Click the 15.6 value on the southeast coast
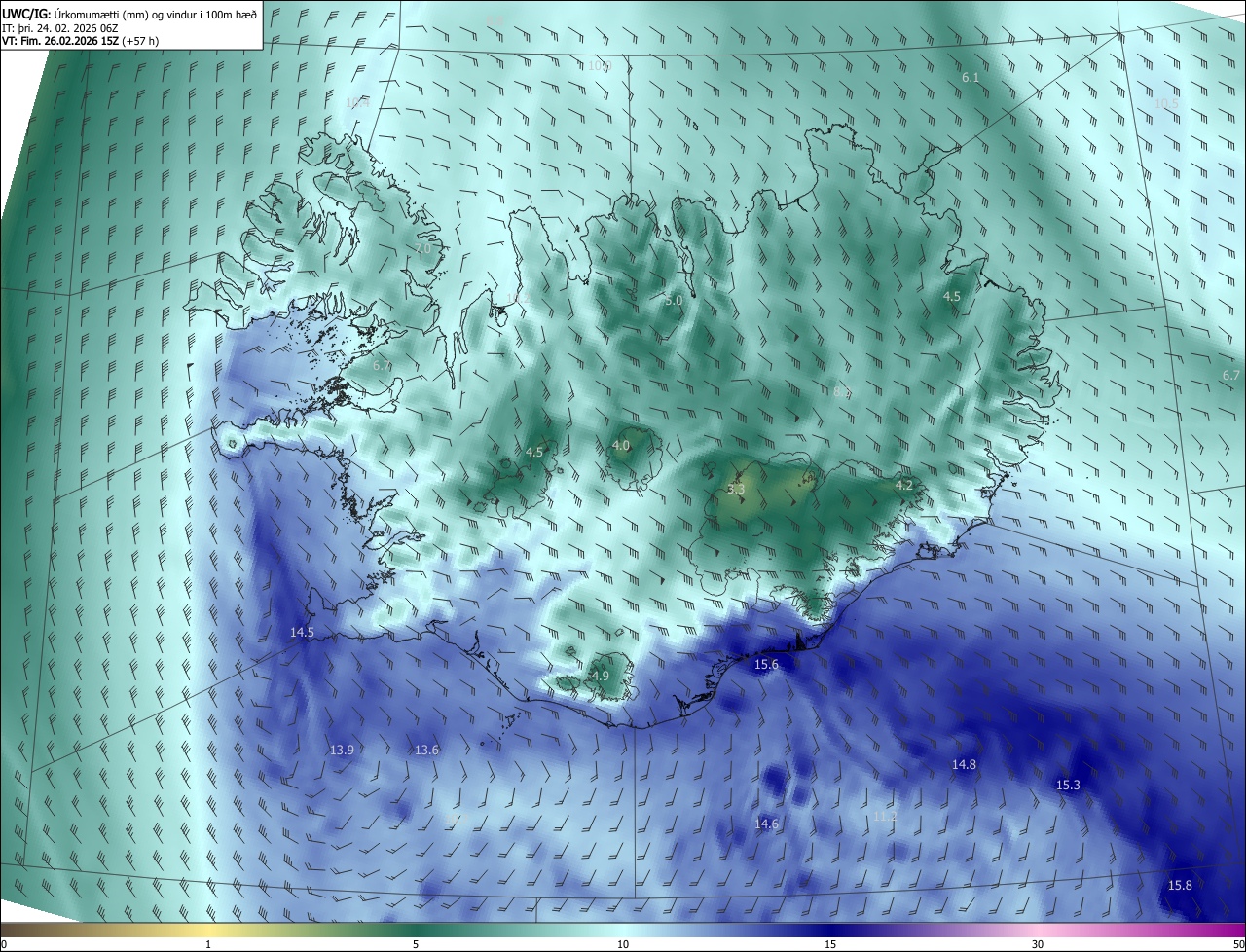 pyautogui.click(x=767, y=664)
